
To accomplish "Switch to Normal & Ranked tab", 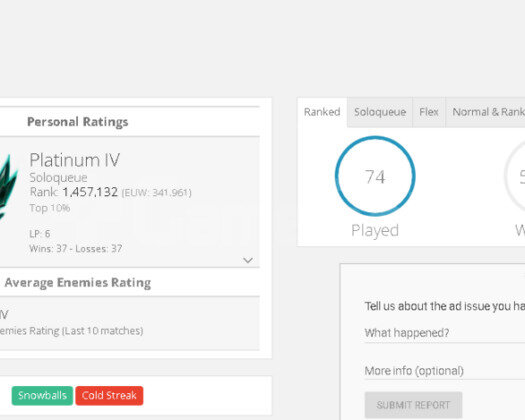I will (x=485, y=112).
